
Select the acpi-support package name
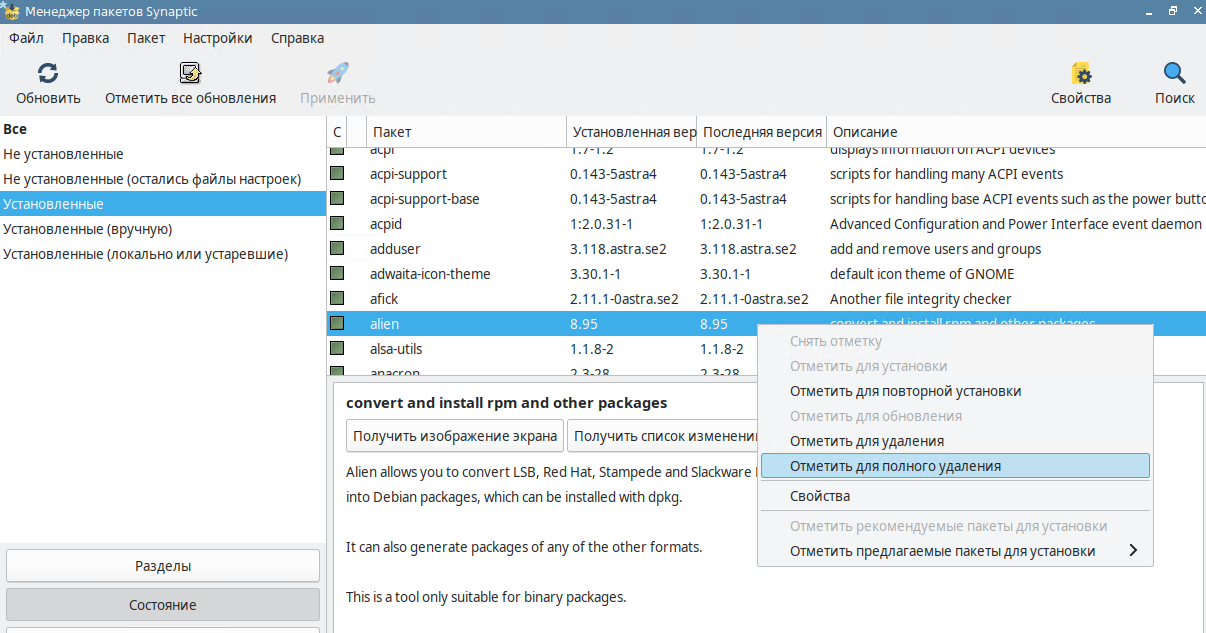[x=408, y=174]
